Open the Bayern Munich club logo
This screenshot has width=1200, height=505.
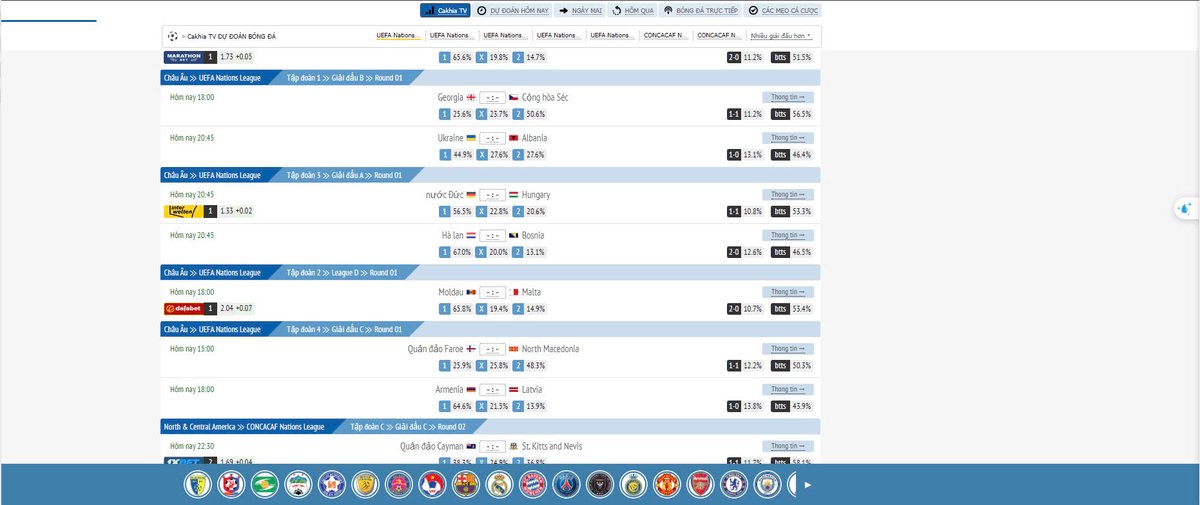[533, 485]
